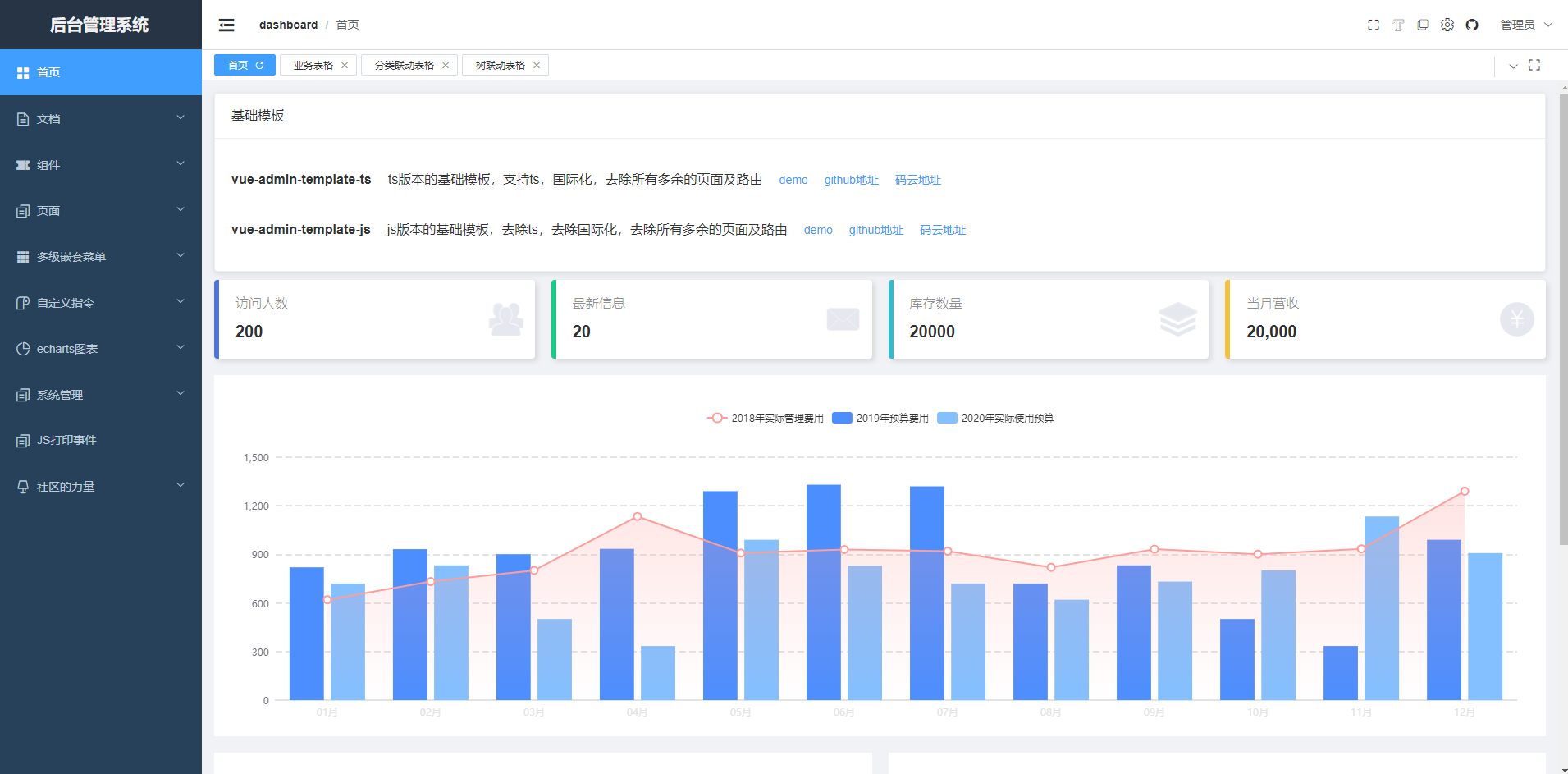Open the font size settings icon
This screenshot has width=1568, height=774.
1398,25
